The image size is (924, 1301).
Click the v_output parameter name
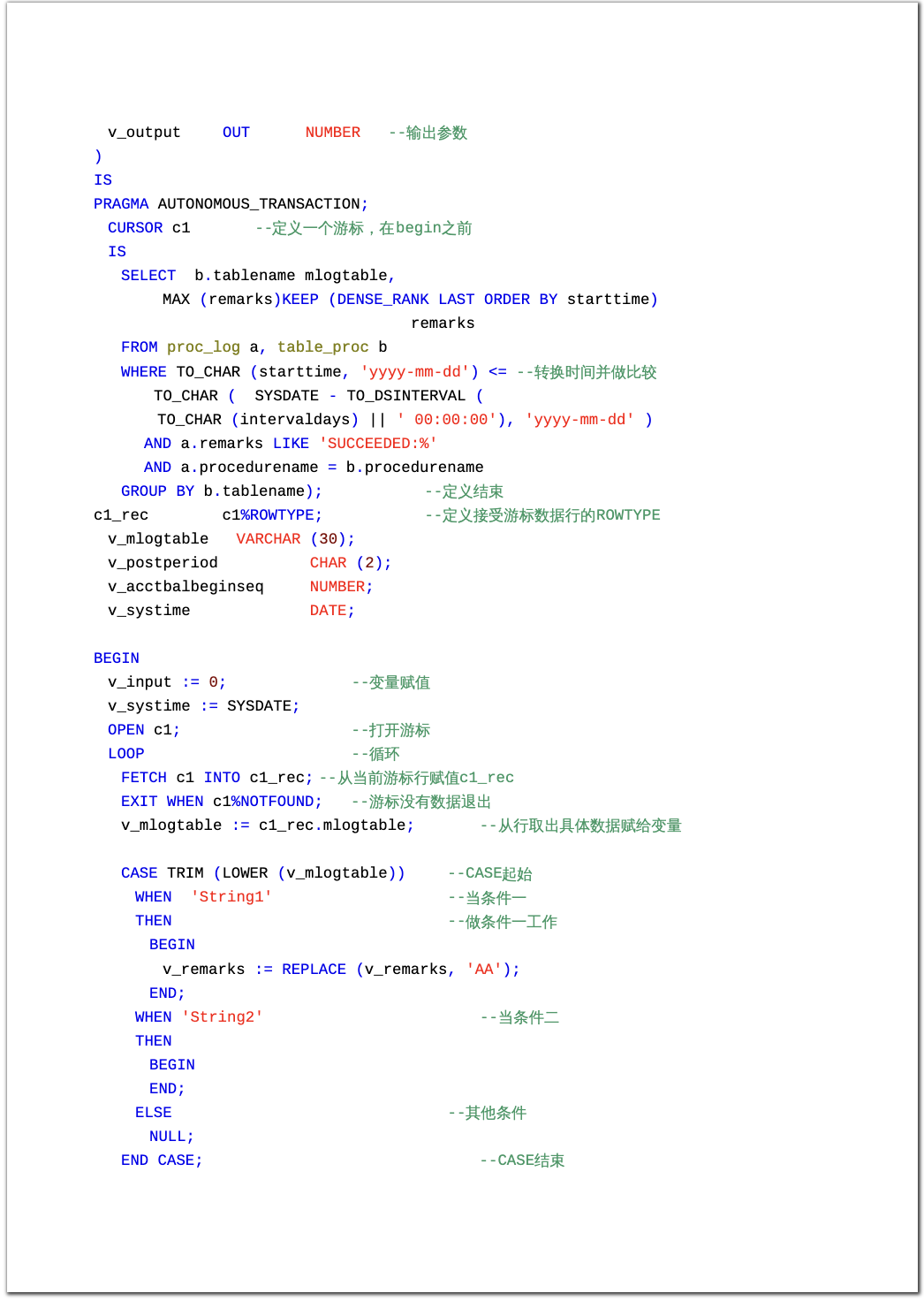click(x=144, y=133)
